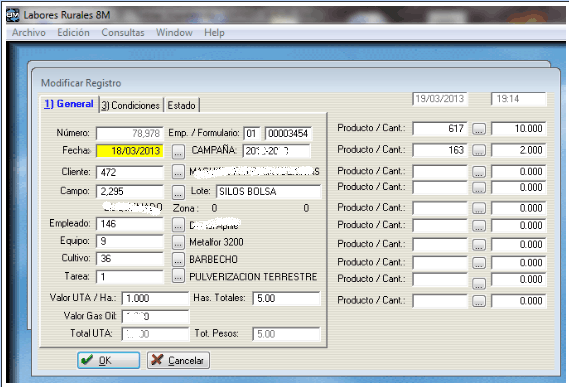Image resolution: width=569 pixels, height=387 pixels.
Task: Click the Empleado field with 146
Action: point(130,224)
